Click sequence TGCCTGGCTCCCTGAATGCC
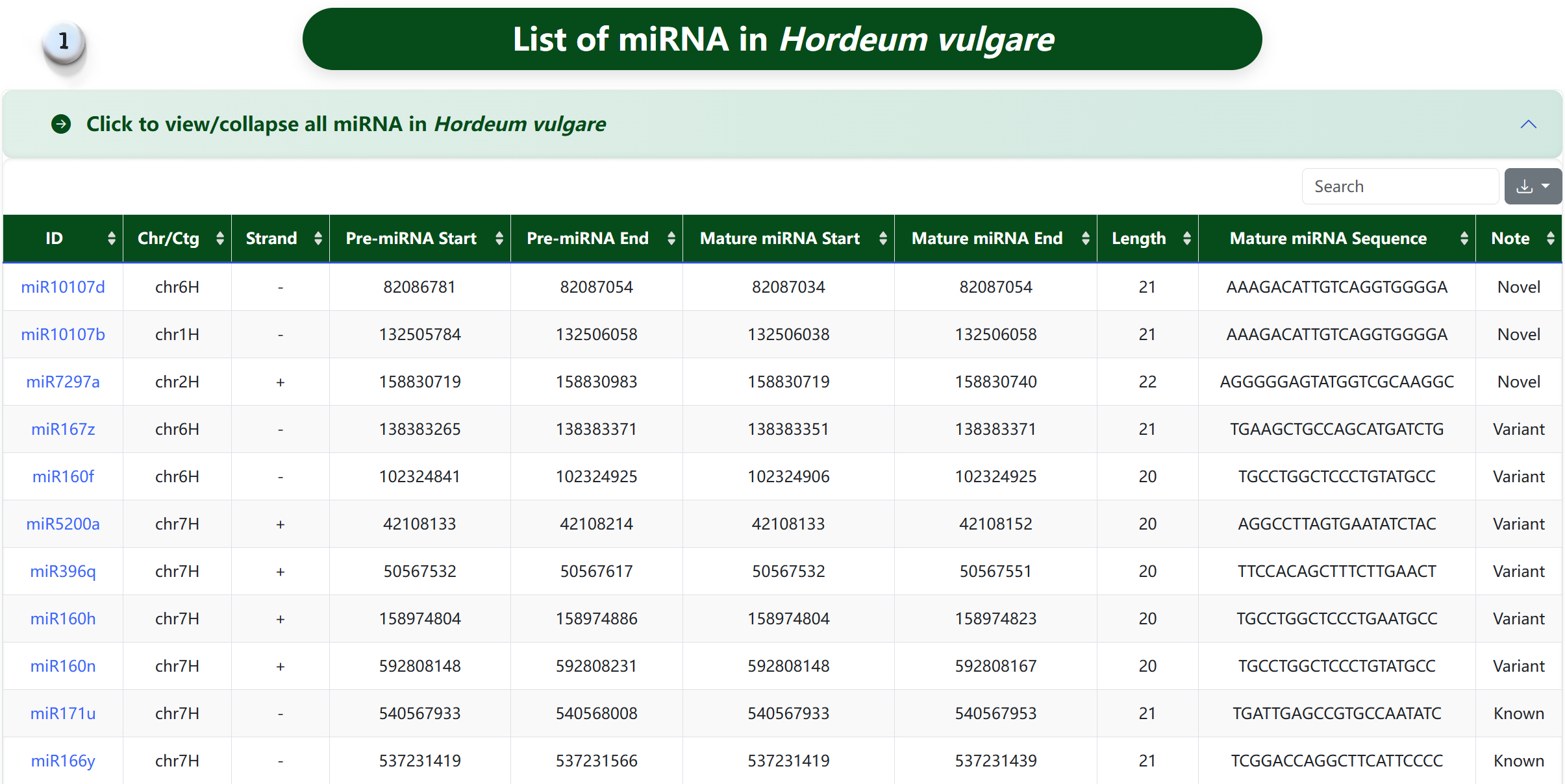The height and width of the screenshot is (784, 1565). pyautogui.click(x=1336, y=619)
